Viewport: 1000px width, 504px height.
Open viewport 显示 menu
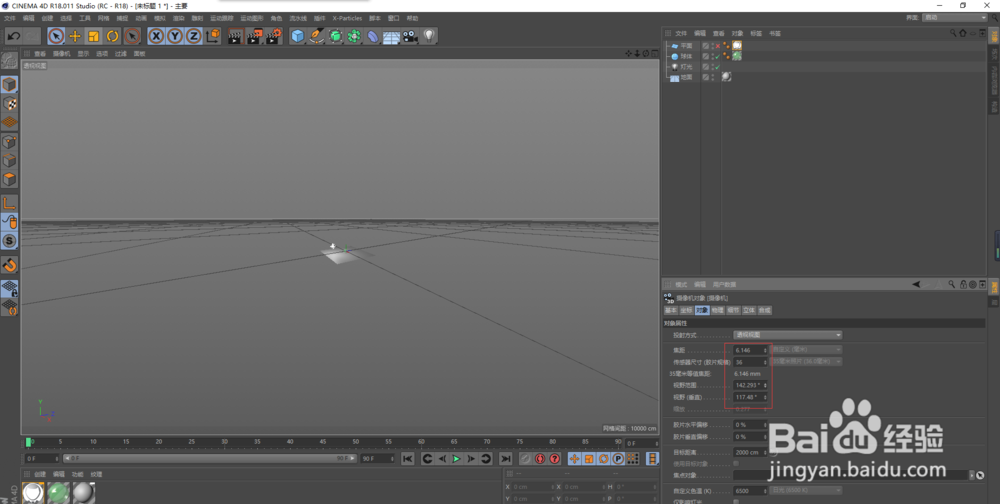pyautogui.click(x=84, y=54)
